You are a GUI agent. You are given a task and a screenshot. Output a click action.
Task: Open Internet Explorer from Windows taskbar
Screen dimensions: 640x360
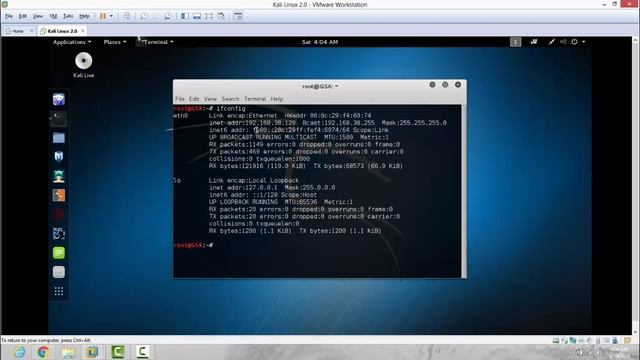(19, 352)
